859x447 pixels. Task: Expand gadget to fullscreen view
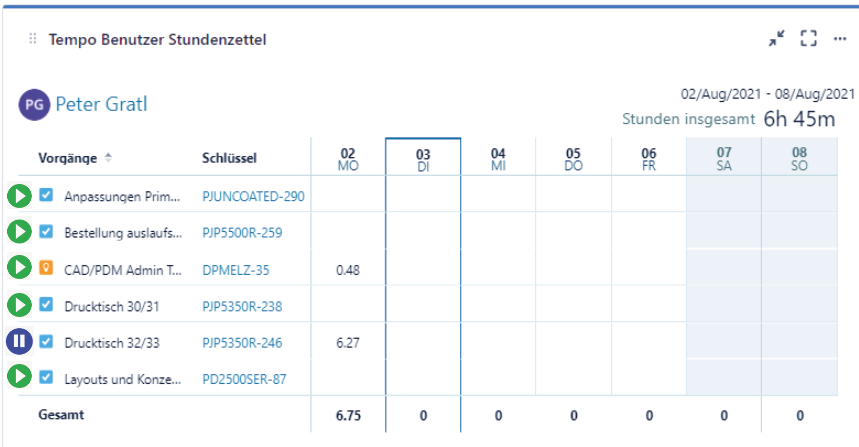pyautogui.click(x=809, y=39)
